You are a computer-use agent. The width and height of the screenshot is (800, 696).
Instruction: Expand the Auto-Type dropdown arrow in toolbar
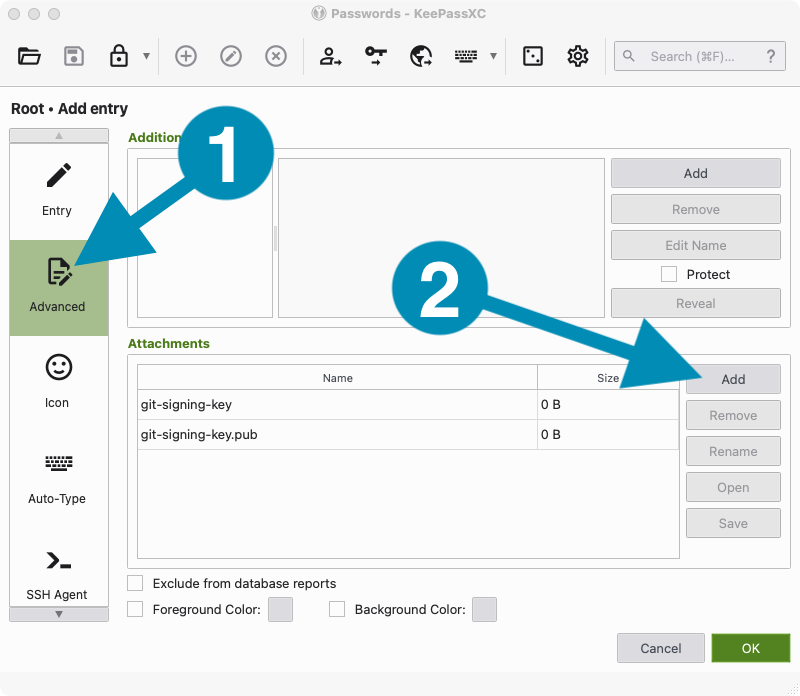point(493,56)
